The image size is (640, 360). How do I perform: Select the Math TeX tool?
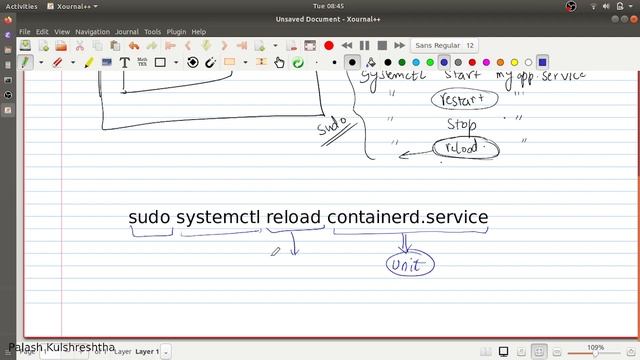(x=142, y=62)
